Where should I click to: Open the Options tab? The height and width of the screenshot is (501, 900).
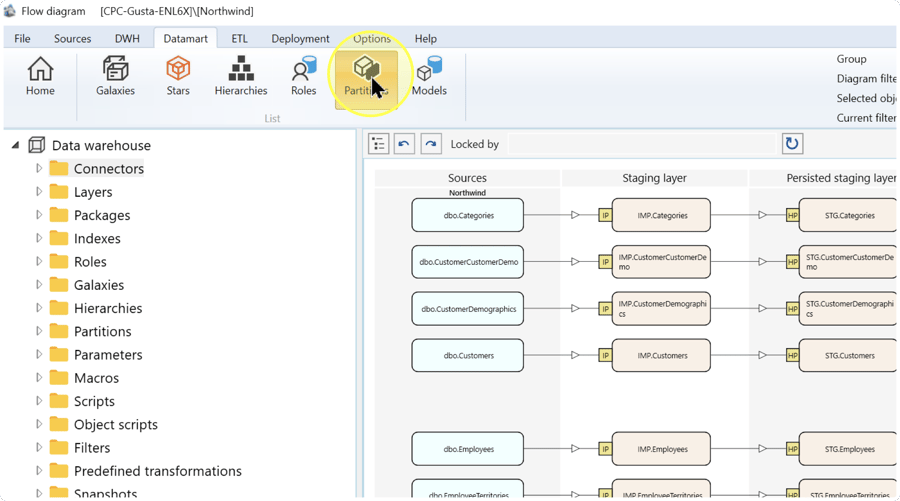372,38
